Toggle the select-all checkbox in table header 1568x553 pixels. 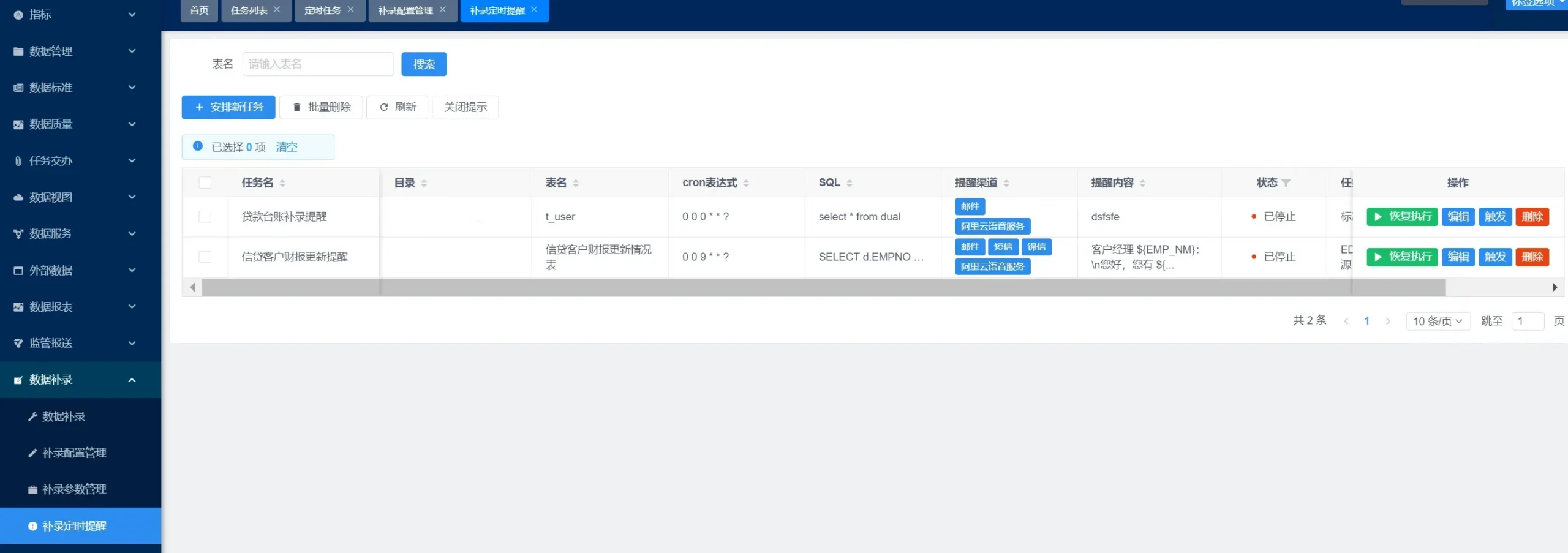click(205, 182)
